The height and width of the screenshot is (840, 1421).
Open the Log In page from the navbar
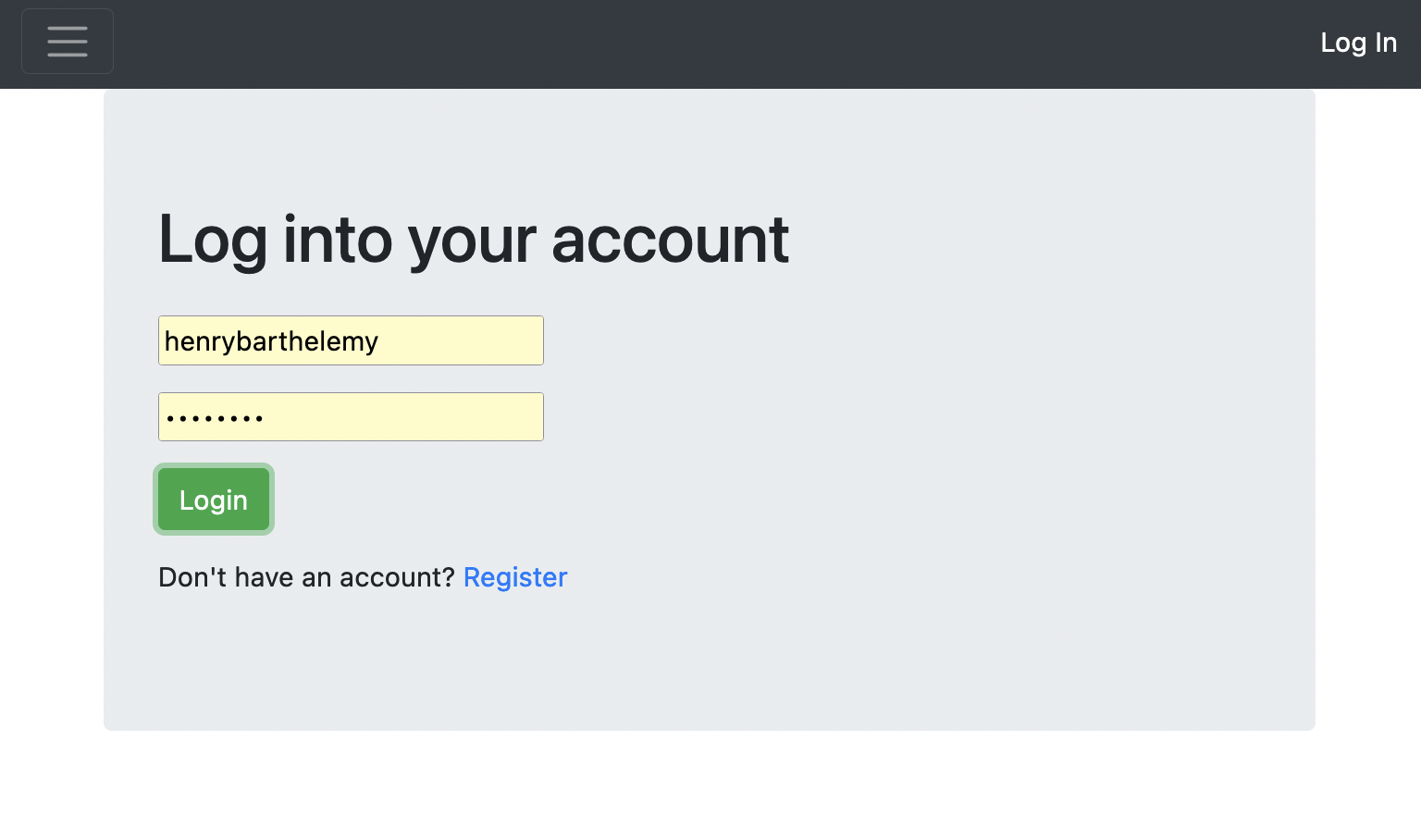coord(1358,43)
